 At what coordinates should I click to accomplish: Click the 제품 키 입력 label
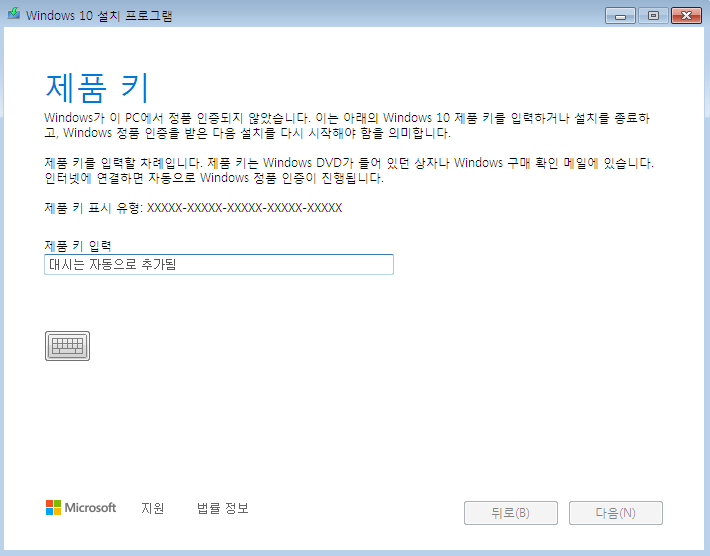tap(78, 246)
